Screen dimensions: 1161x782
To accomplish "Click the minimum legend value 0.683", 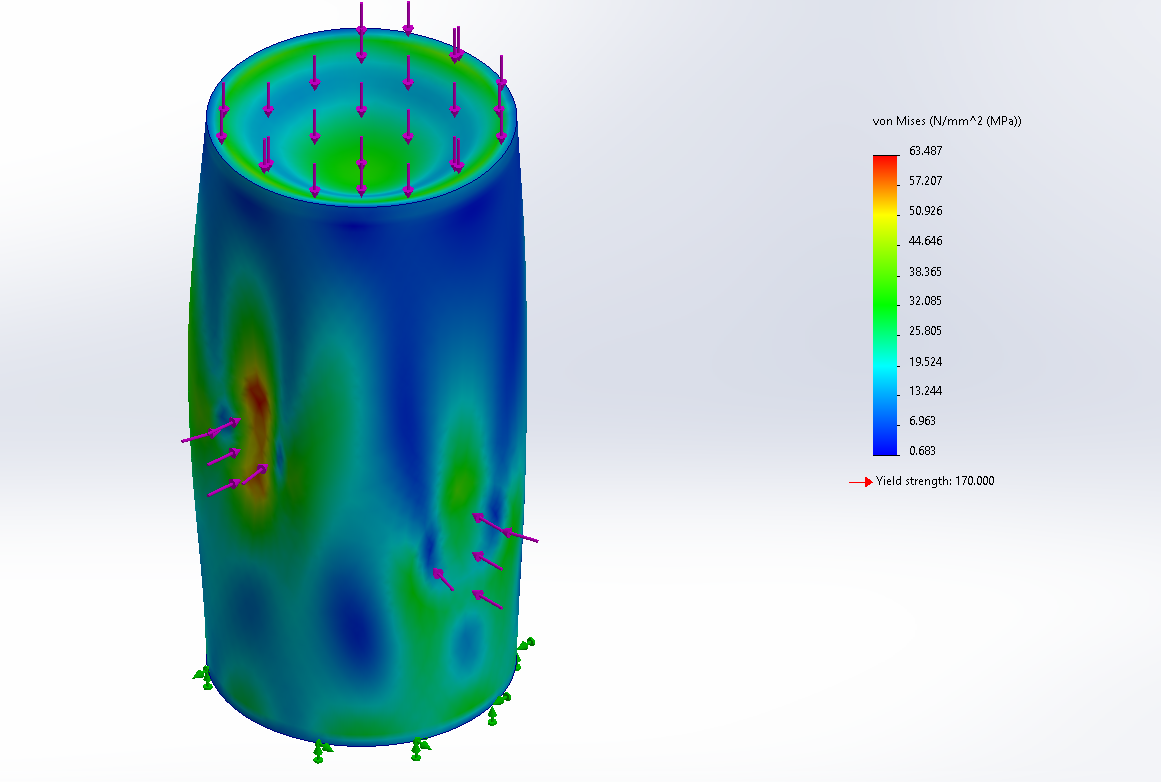I will coord(922,451).
